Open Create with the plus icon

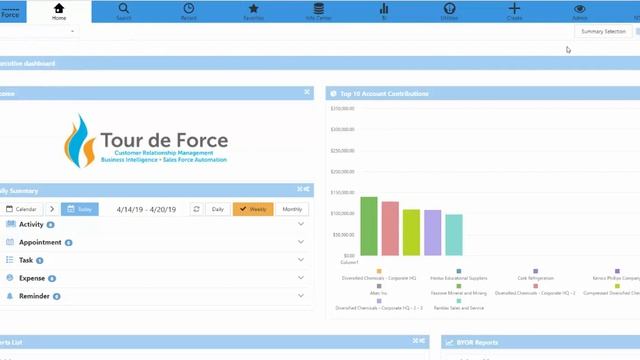coord(514,11)
